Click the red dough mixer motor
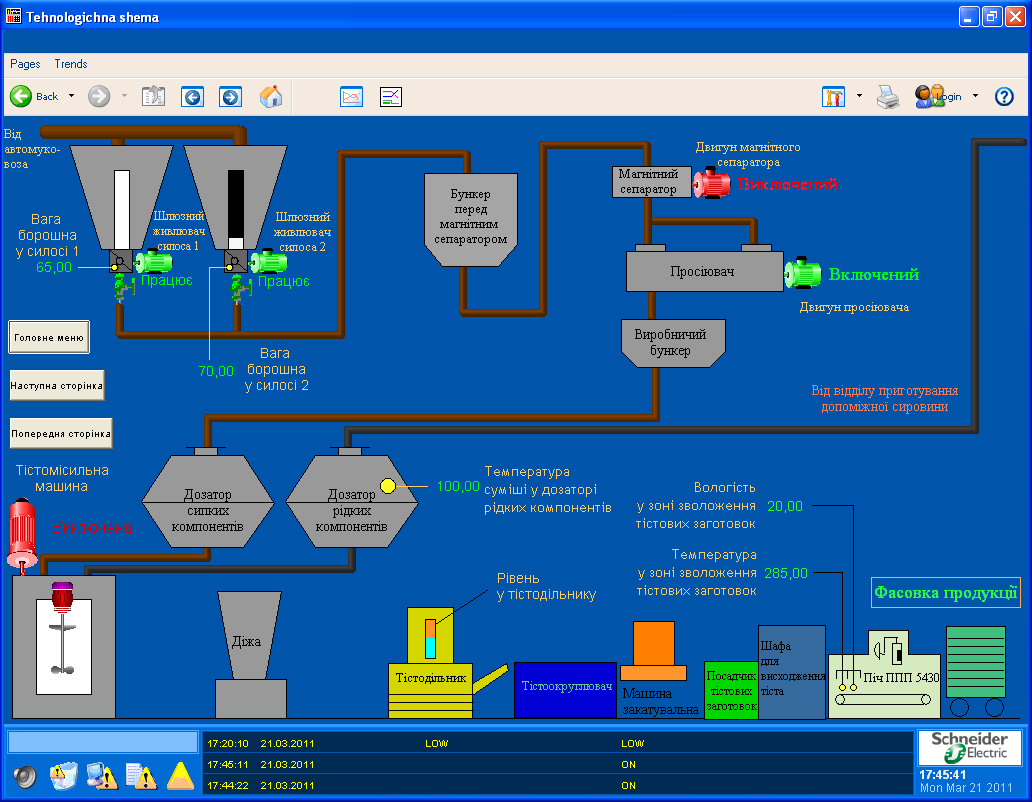Image resolution: width=1032 pixels, height=802 pixels. pos(22,534)
